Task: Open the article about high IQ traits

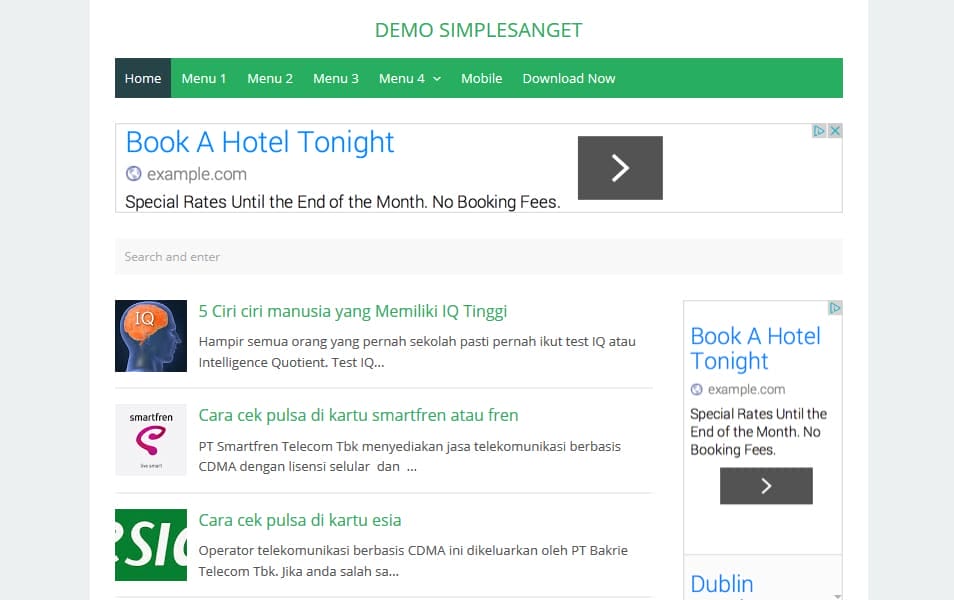Action: pyautogui.click(x=353, y=311)
